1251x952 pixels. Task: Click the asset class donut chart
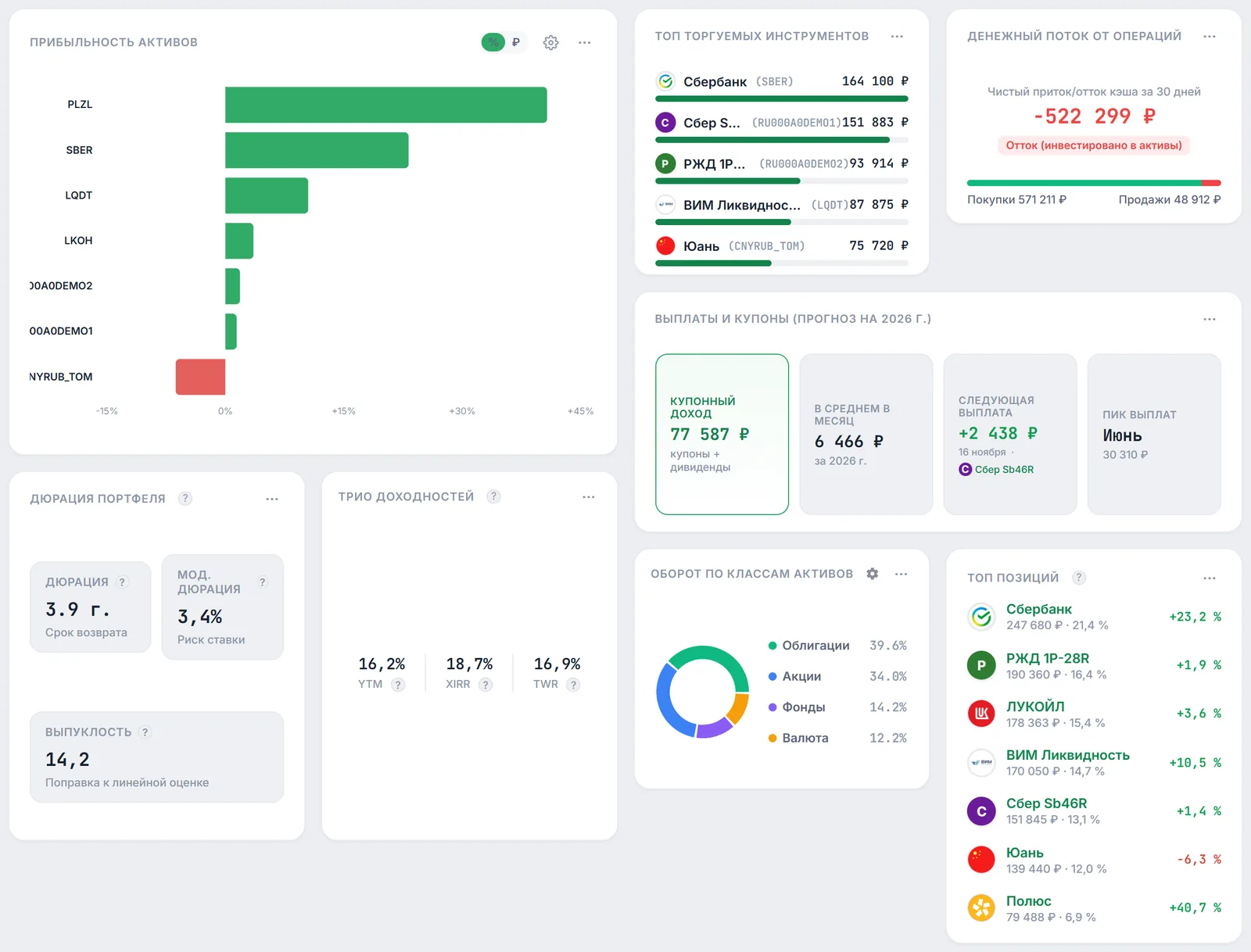click(703, 692)
